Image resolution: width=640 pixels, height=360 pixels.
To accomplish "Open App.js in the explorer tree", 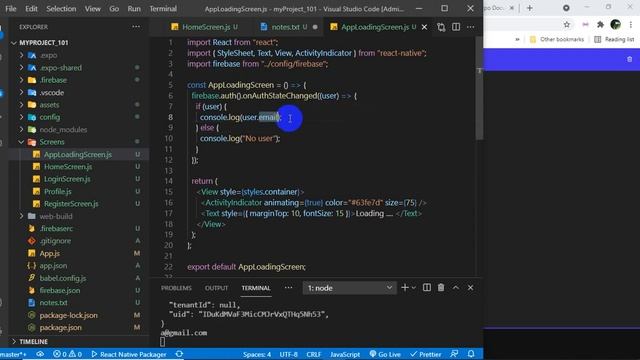I will (49, 253).
